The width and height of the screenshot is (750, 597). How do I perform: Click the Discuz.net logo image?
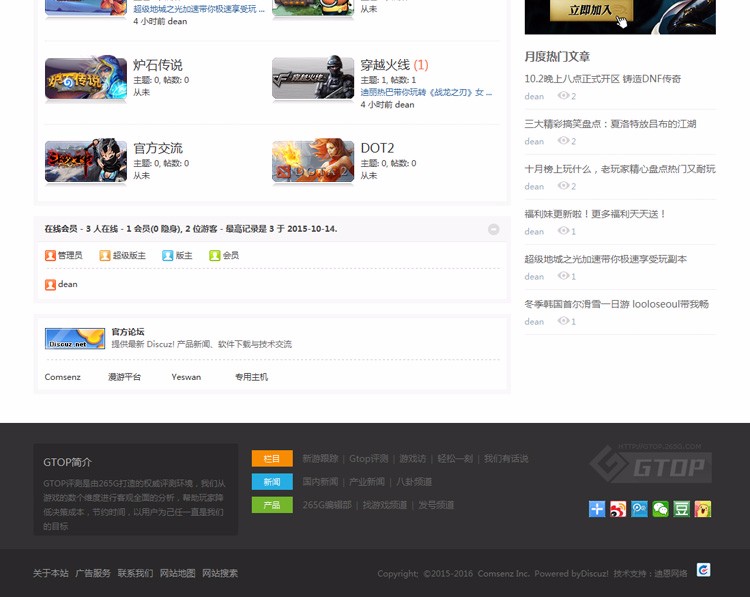coord(75,339)
